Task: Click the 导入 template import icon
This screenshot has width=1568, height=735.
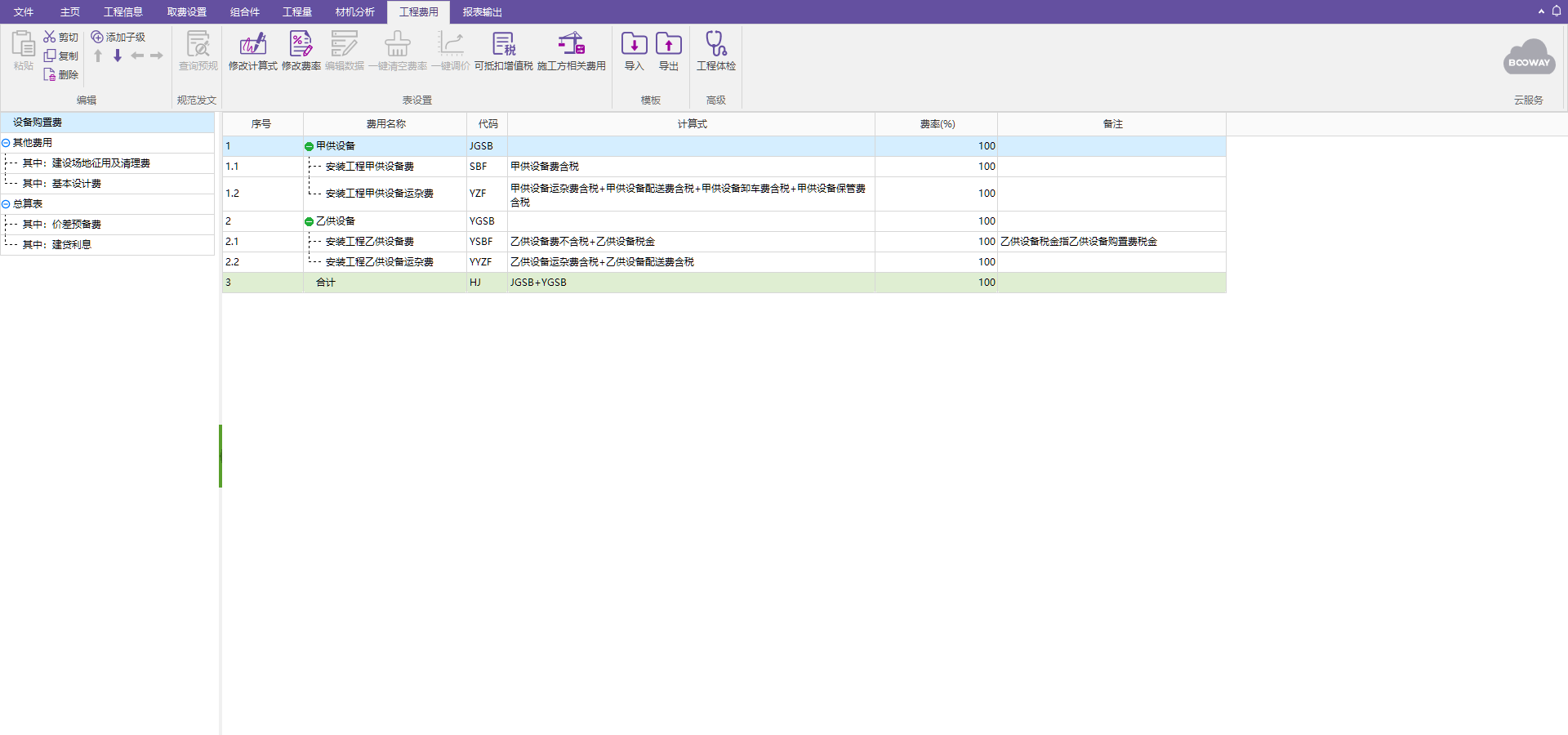Action: (635, 43)
